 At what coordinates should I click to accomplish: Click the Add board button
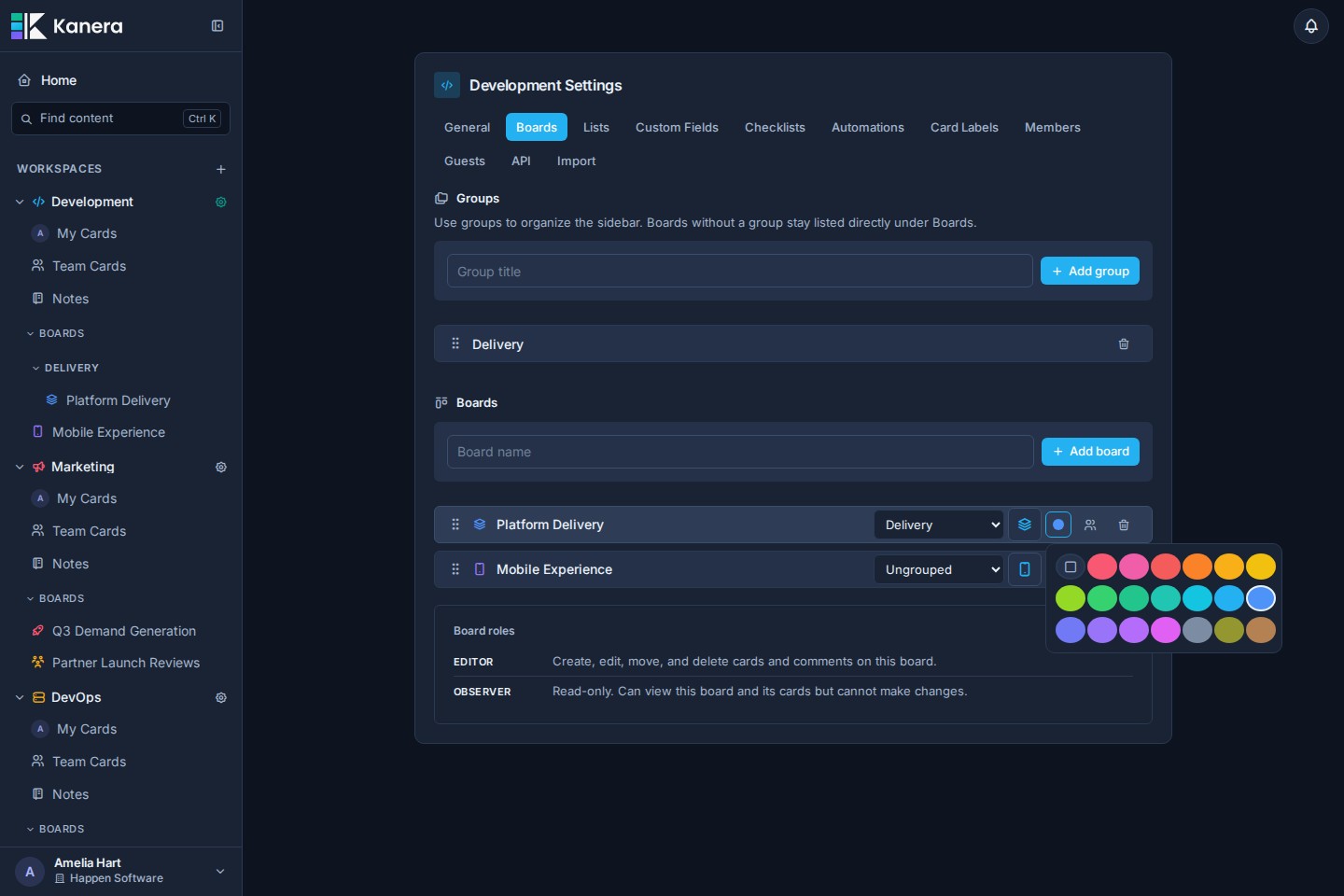pyautogui.click(x=1090, y=452)
